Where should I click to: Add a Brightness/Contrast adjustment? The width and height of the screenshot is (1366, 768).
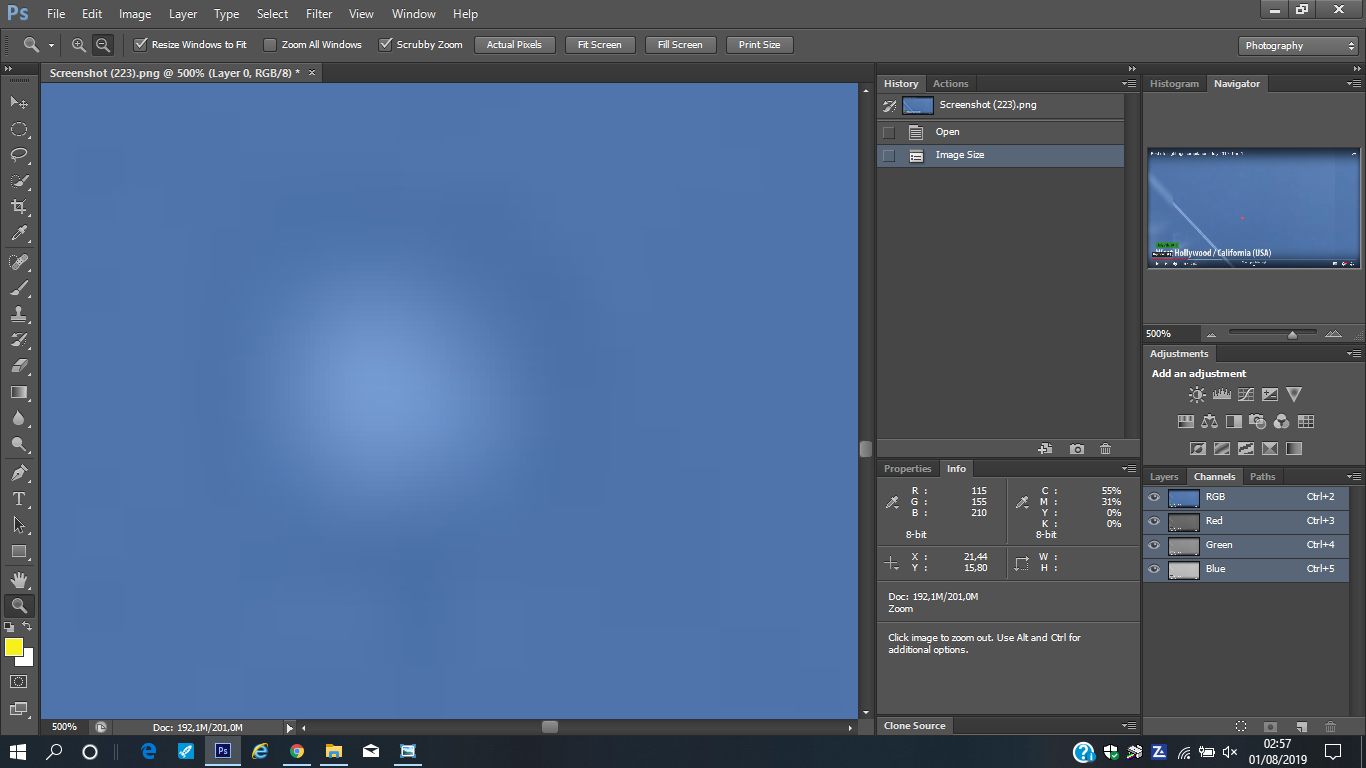click(x=1197, y=395)
